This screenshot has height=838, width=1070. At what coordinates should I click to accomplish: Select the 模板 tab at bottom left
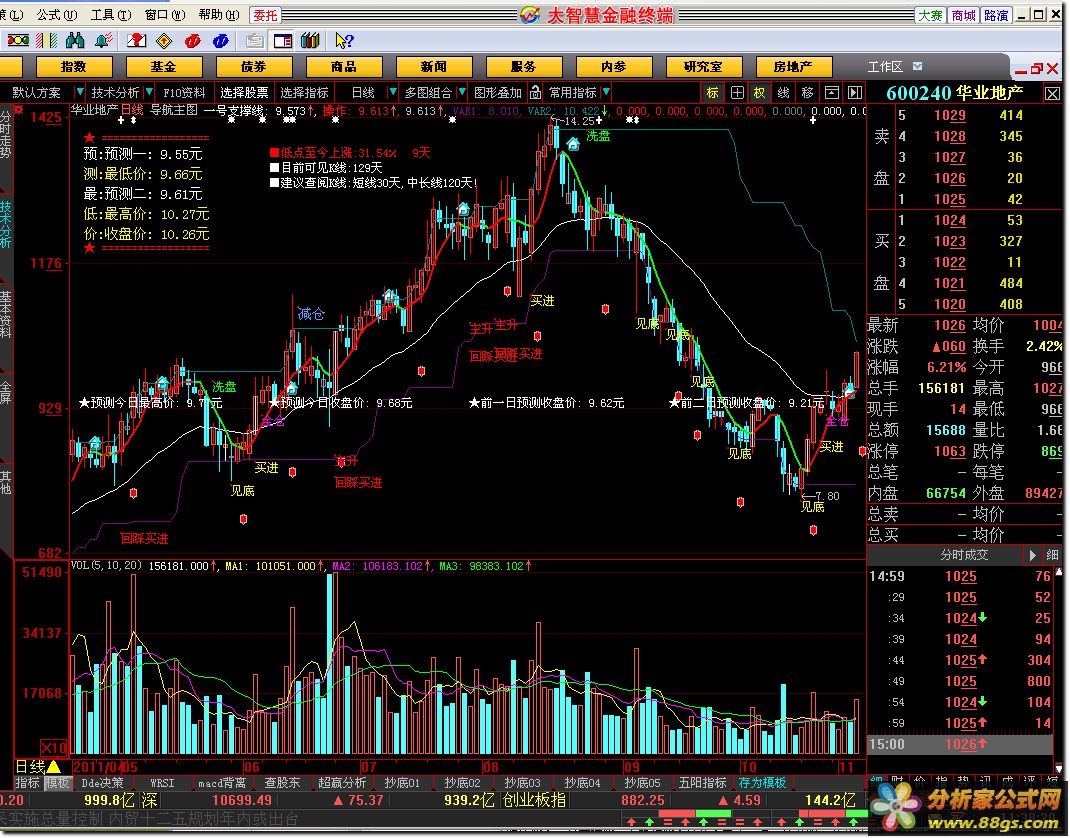coord(57,783)
